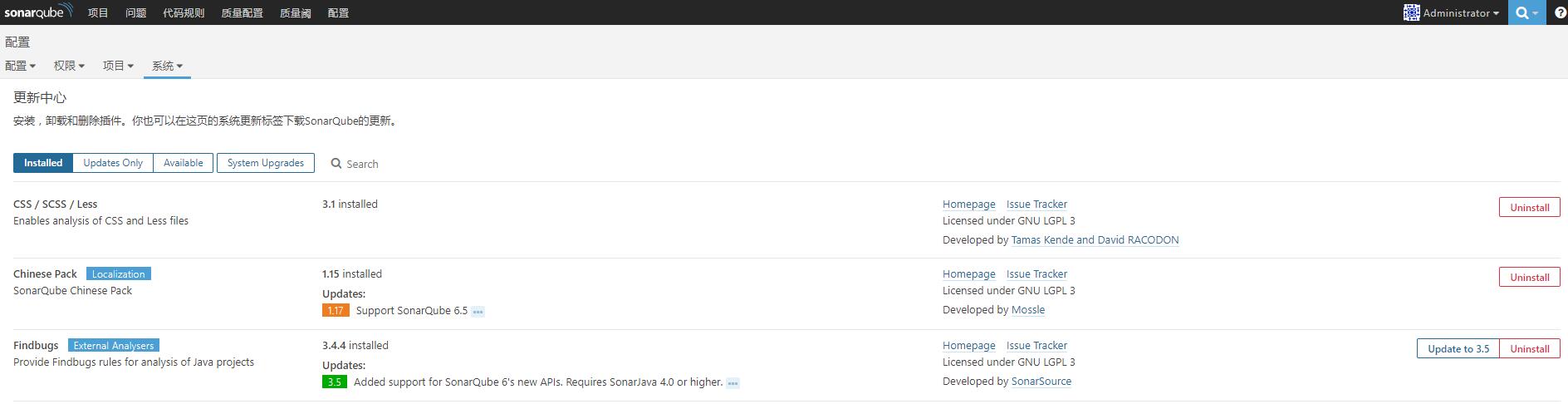Switch filter to Updates Only
The height and width of the screenshot is (404, 1568).
coord(113,163)
